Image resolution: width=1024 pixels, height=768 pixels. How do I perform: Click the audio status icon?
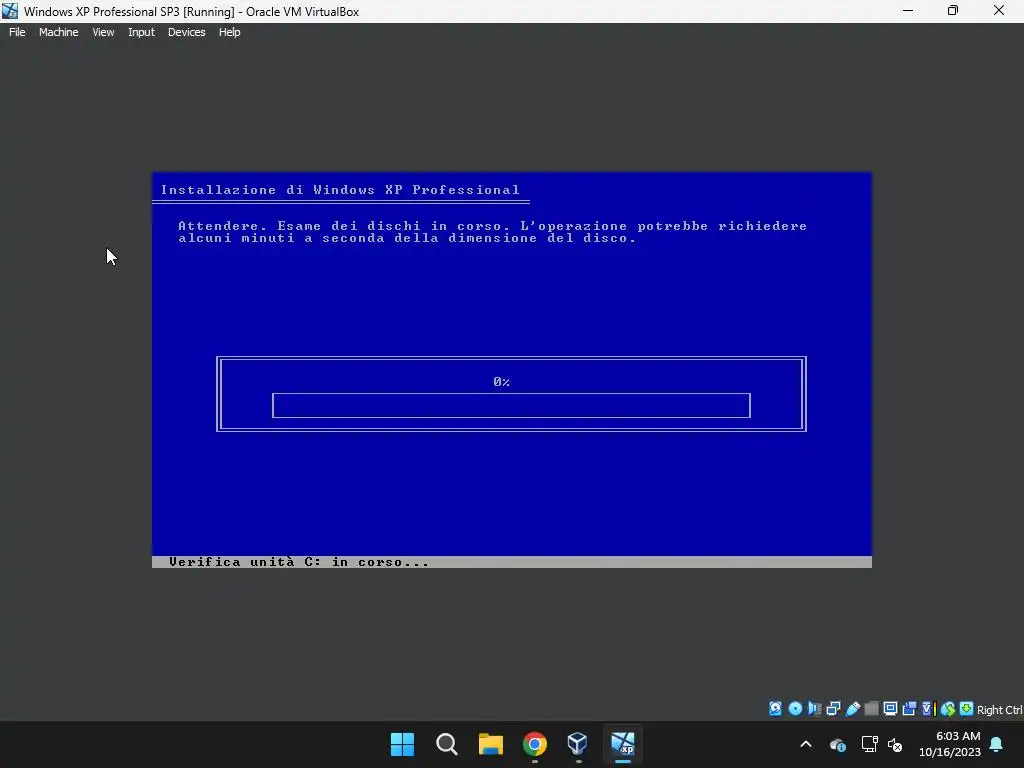tap(814, 709)
